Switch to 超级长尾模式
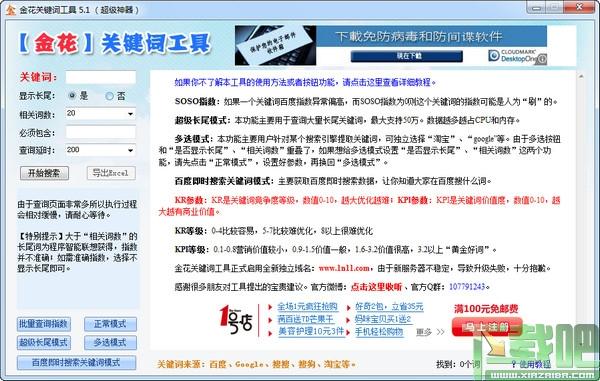Screen dimensions: 600x381 pyautogui.click(x=44, y=342)
